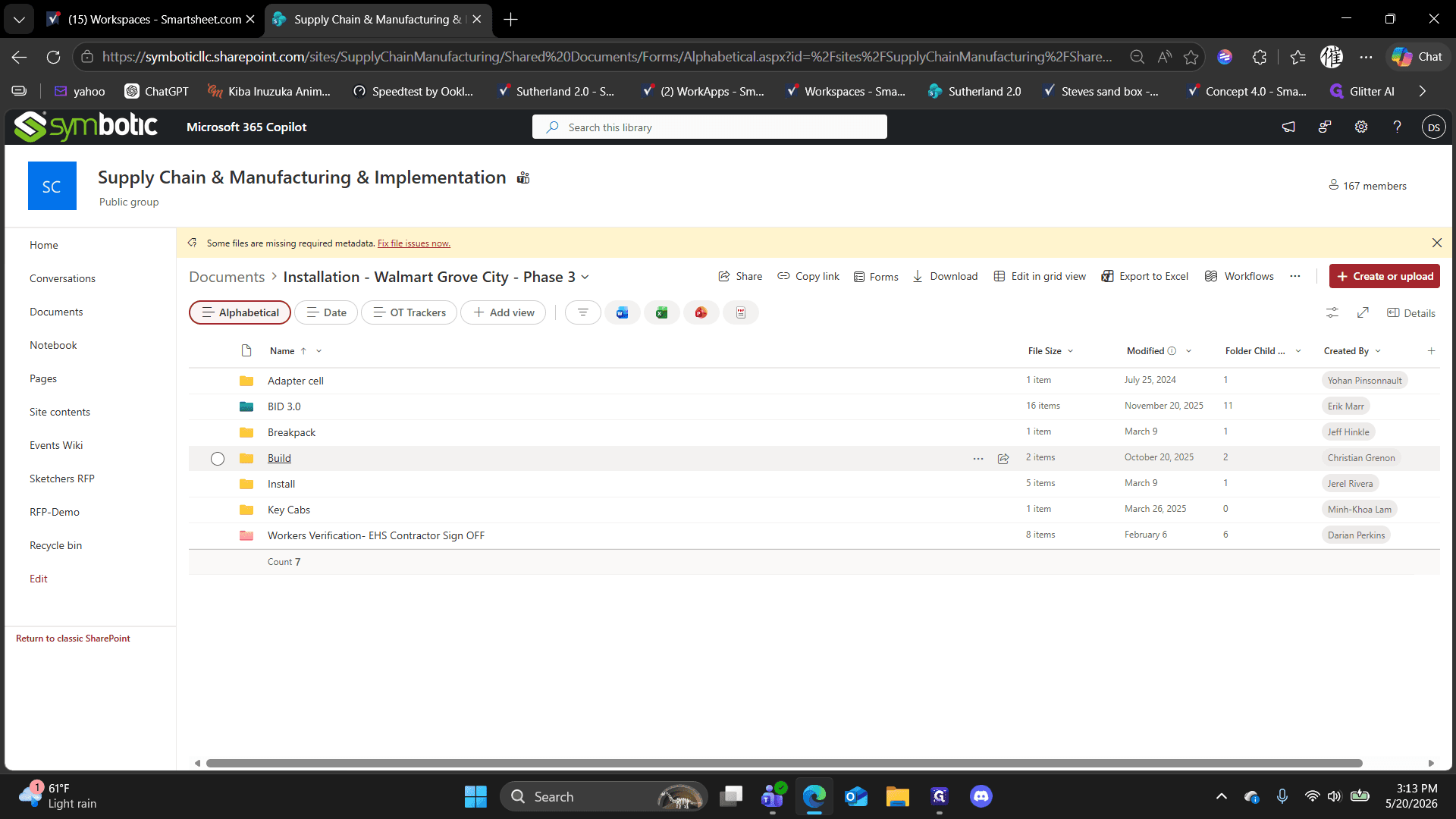Image resolution: width=1456 pixels, height=819 pixels.
Task: Add page to favorites star
Action: [x=1191, y=57]
